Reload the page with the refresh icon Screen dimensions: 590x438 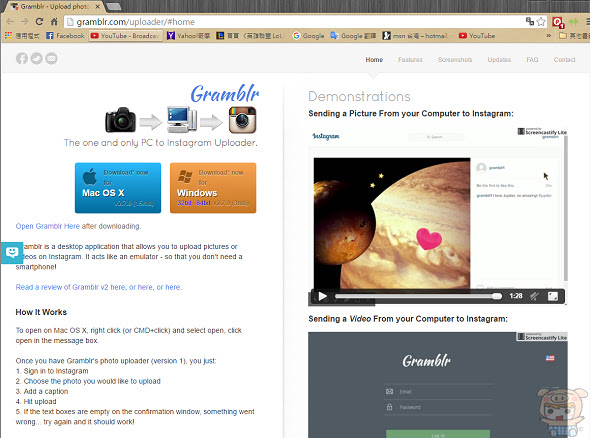(x=40, y=21)
